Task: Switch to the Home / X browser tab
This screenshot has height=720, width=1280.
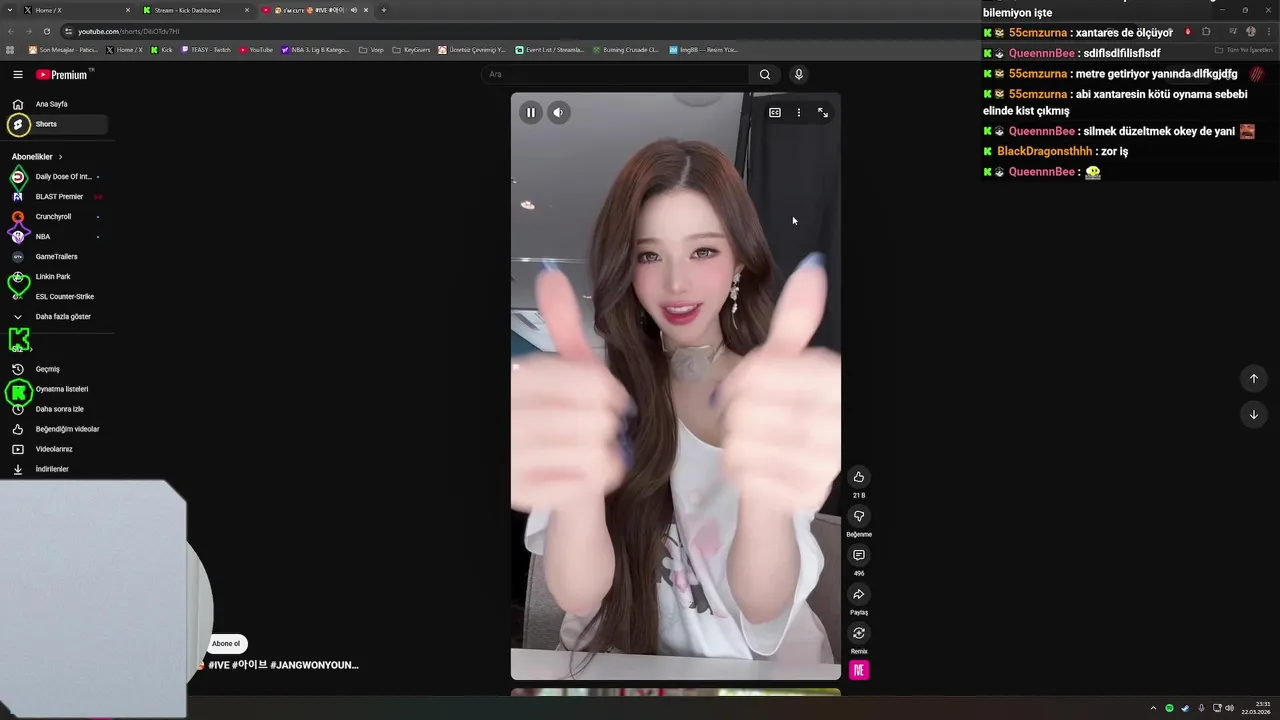Action: click(x=76, y=10)
